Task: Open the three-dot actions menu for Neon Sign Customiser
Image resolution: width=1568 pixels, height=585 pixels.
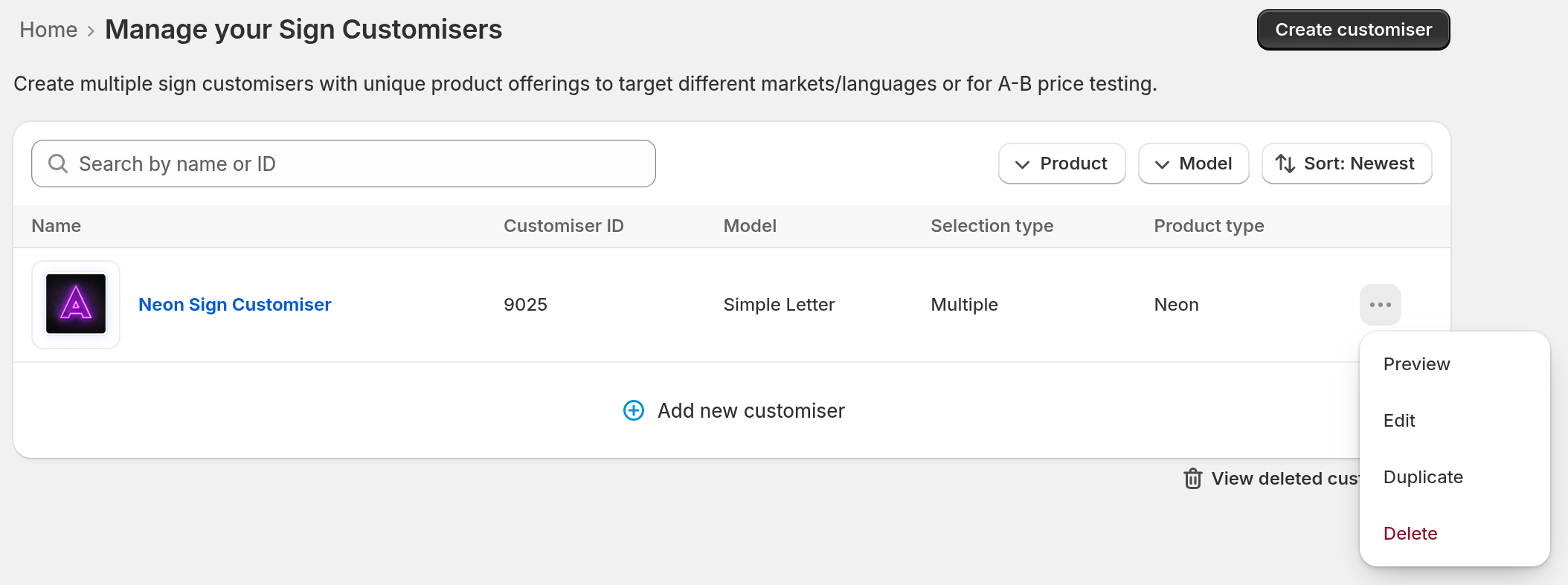Action: pos(1380,305)
